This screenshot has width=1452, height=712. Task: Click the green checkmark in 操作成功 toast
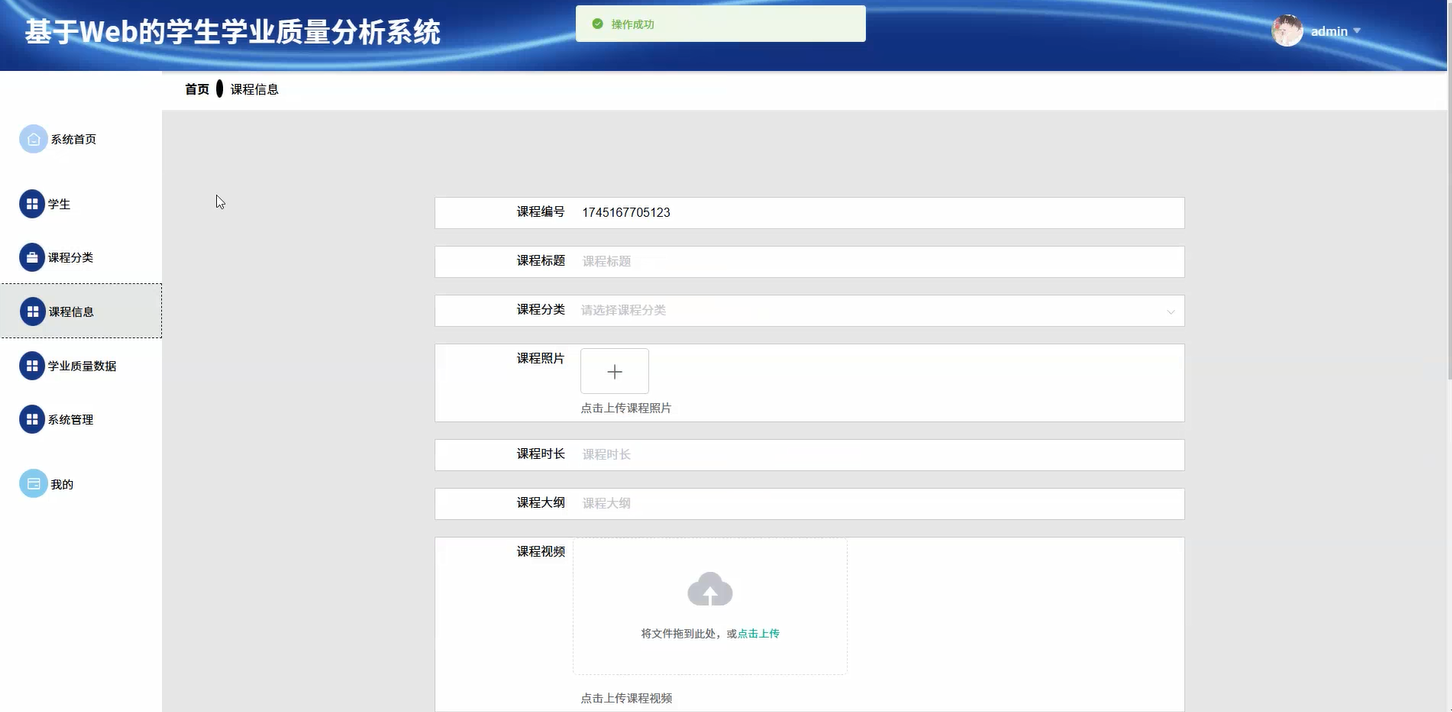click(597, 22)
